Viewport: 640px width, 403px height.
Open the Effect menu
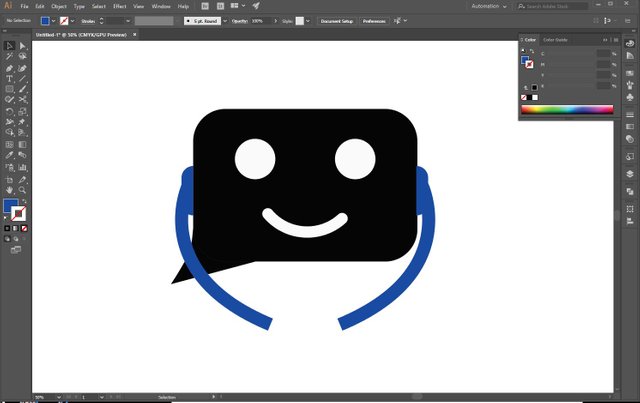click(x=120, y=6)
